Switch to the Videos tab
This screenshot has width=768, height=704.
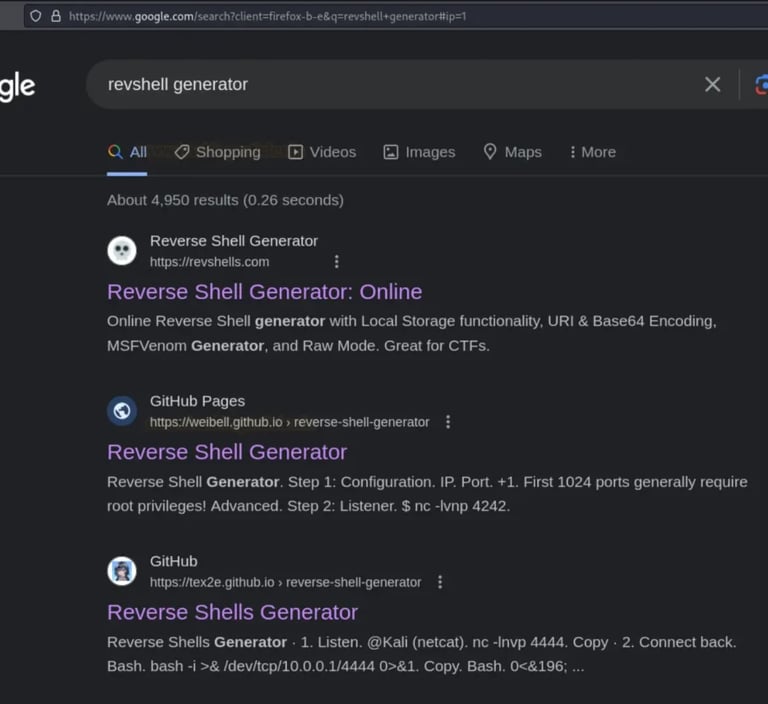coord(322,152)
